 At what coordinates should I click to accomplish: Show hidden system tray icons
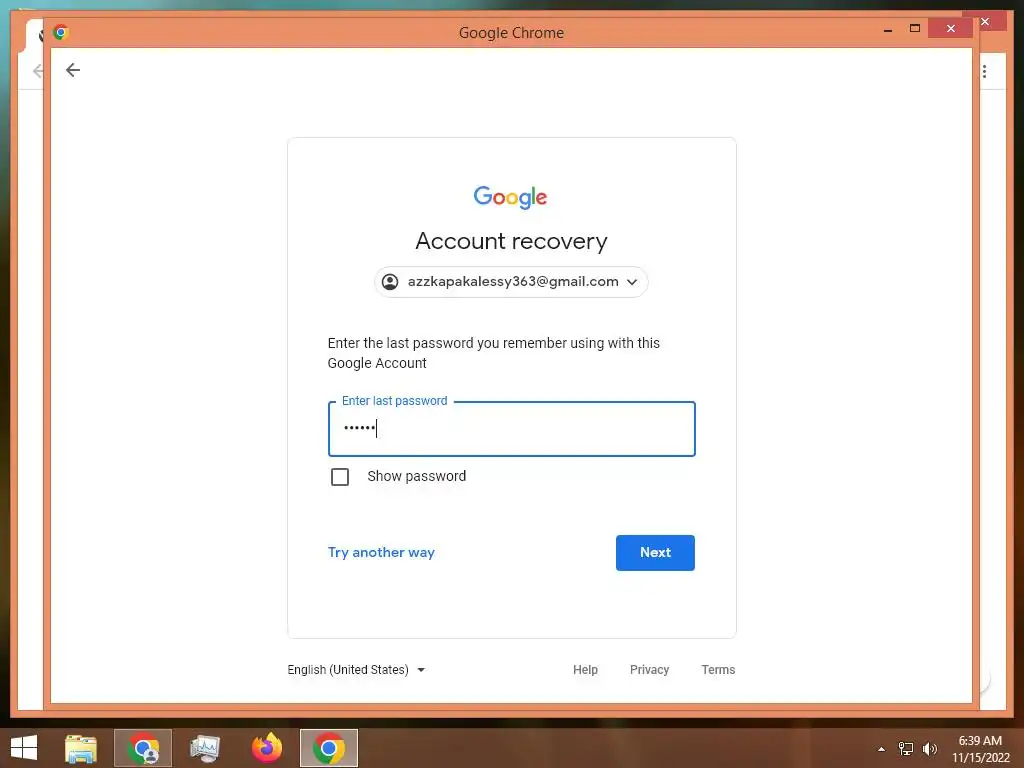click(x=881, y=749)
